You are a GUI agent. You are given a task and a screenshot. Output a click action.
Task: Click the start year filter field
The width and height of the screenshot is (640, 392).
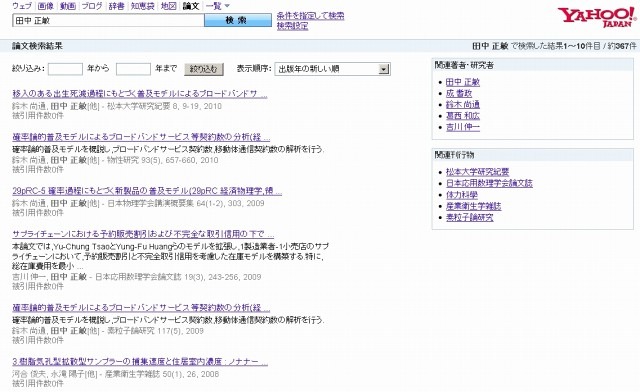(x=65, y=69)
